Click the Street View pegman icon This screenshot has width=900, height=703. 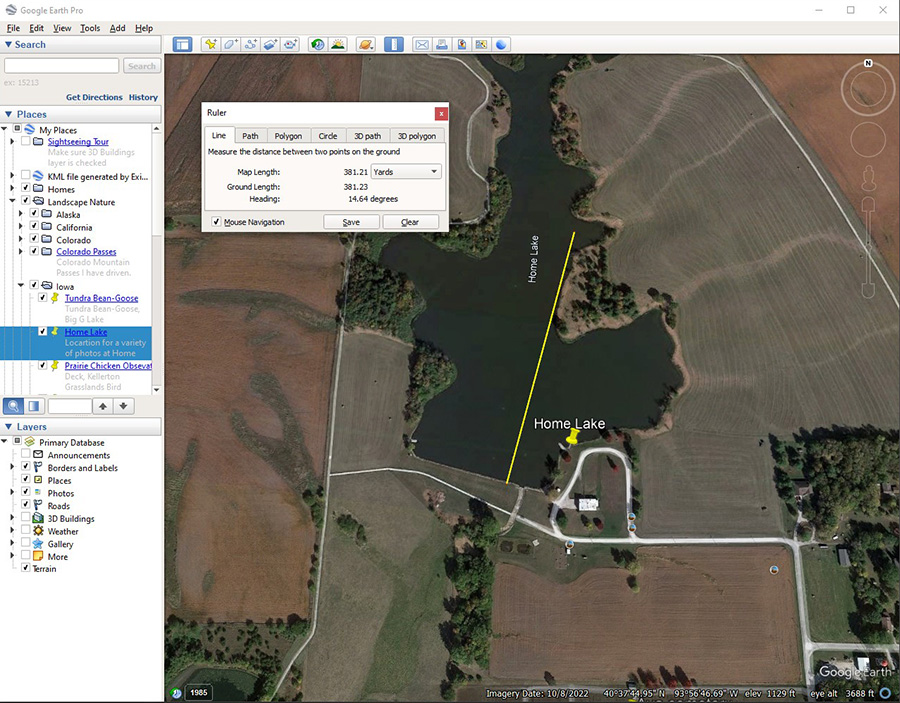tap(868, 178)
